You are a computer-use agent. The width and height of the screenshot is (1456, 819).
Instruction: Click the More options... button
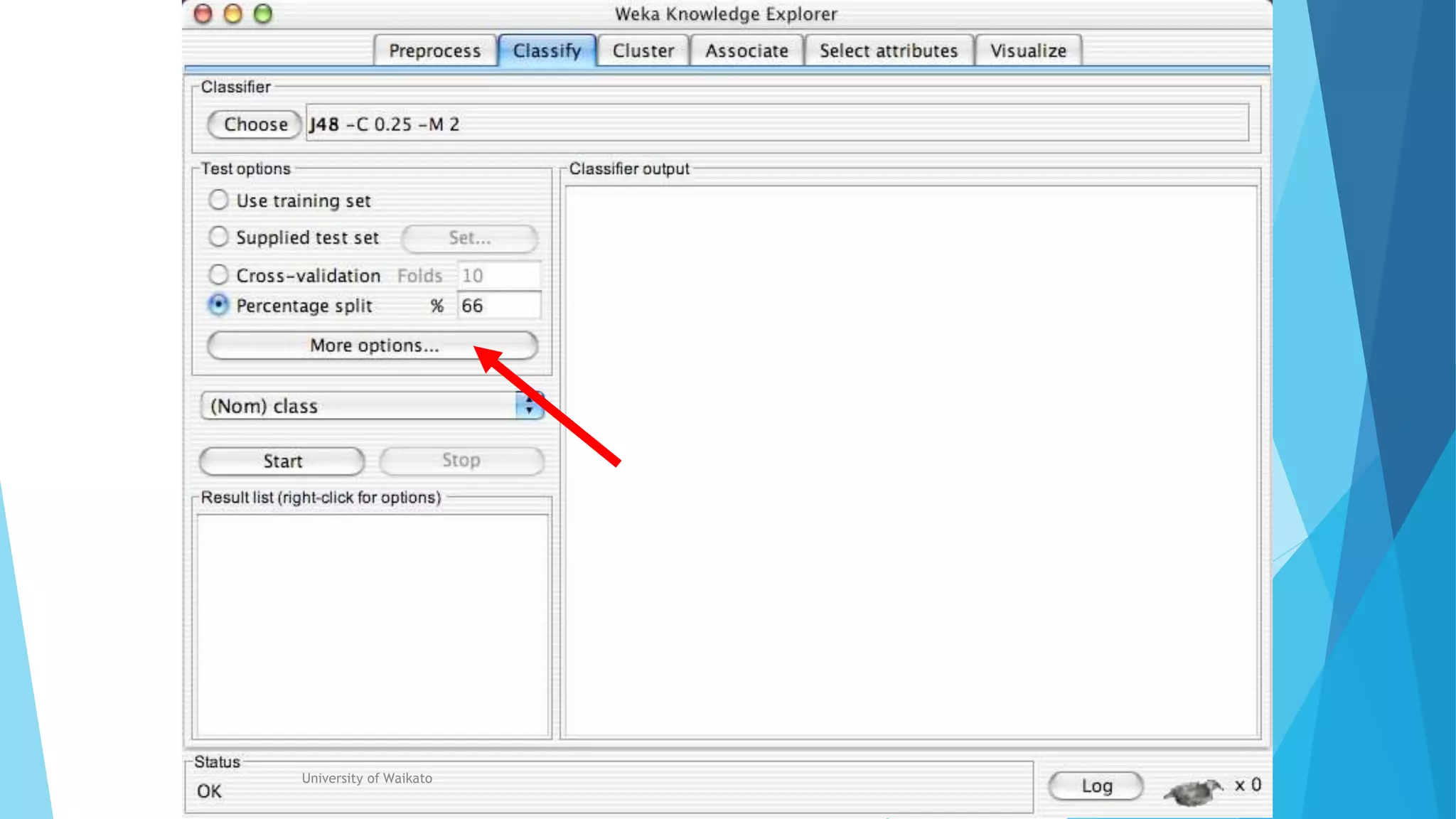coord(373,346)
